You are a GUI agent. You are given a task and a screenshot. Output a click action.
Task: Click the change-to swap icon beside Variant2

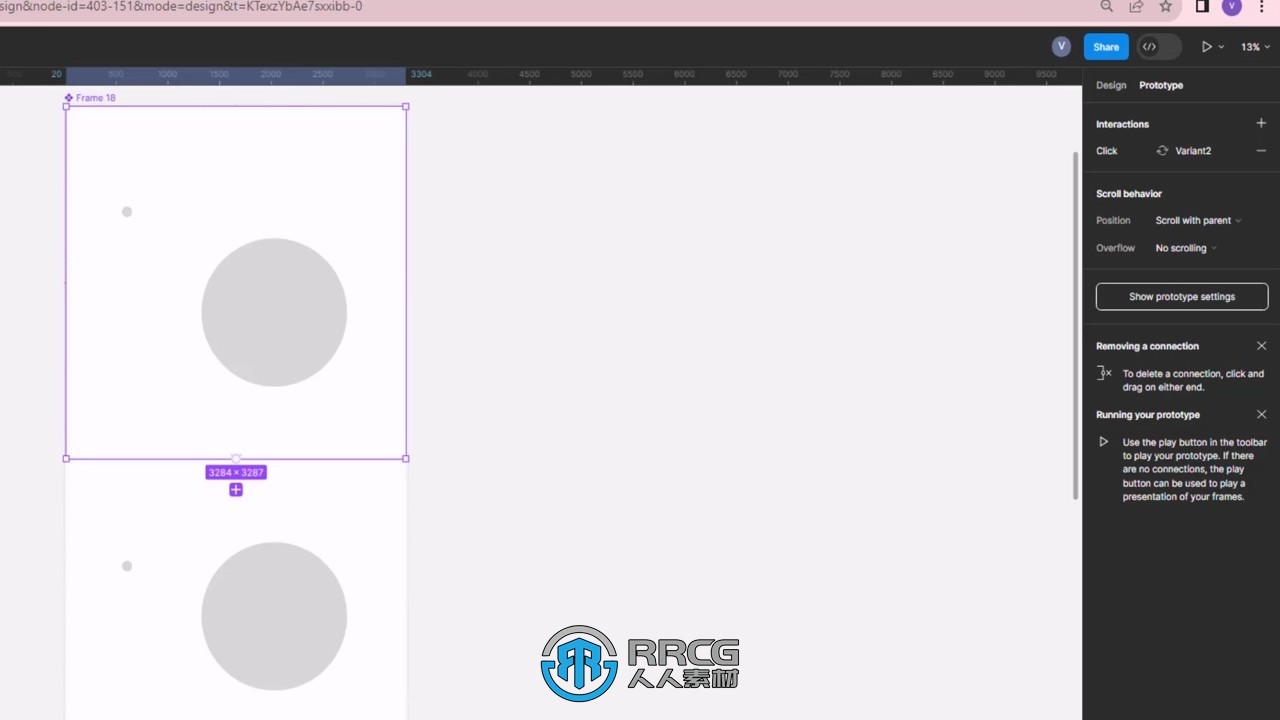[1162, 151]
